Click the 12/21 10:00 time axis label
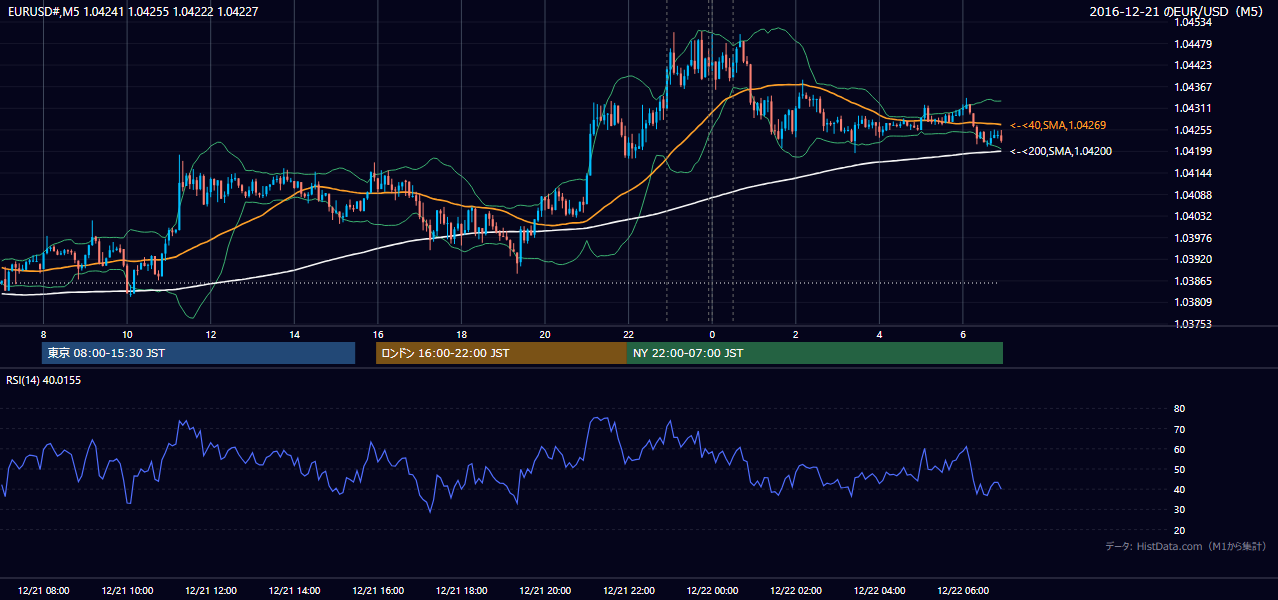 127,591
